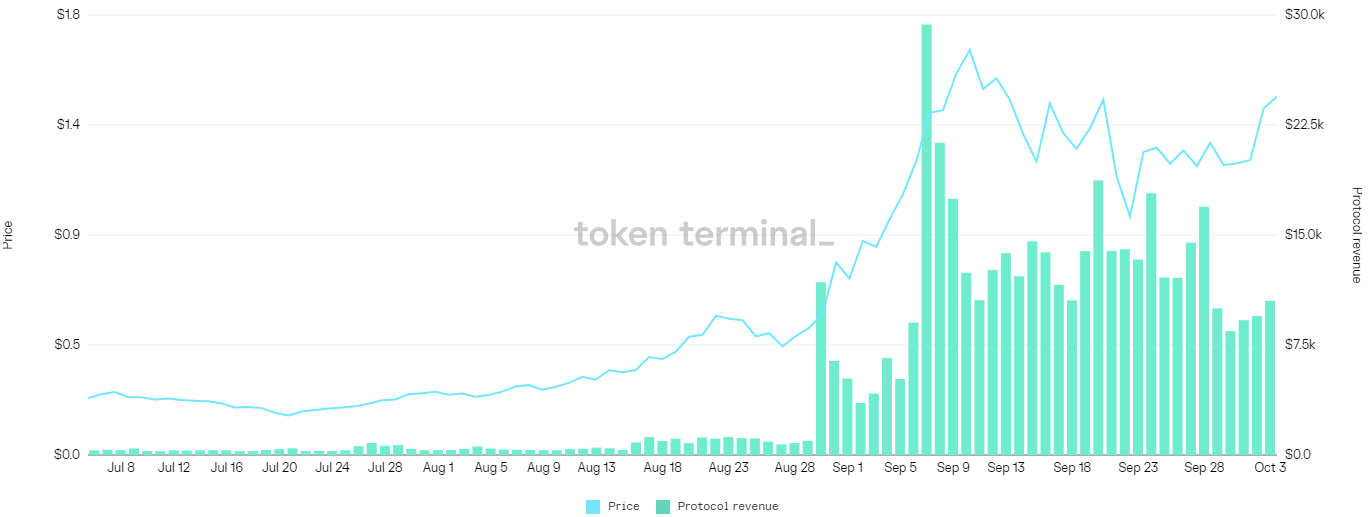
Task: Click the green Protocol revenue legend swatch
Action: point(663,506)
